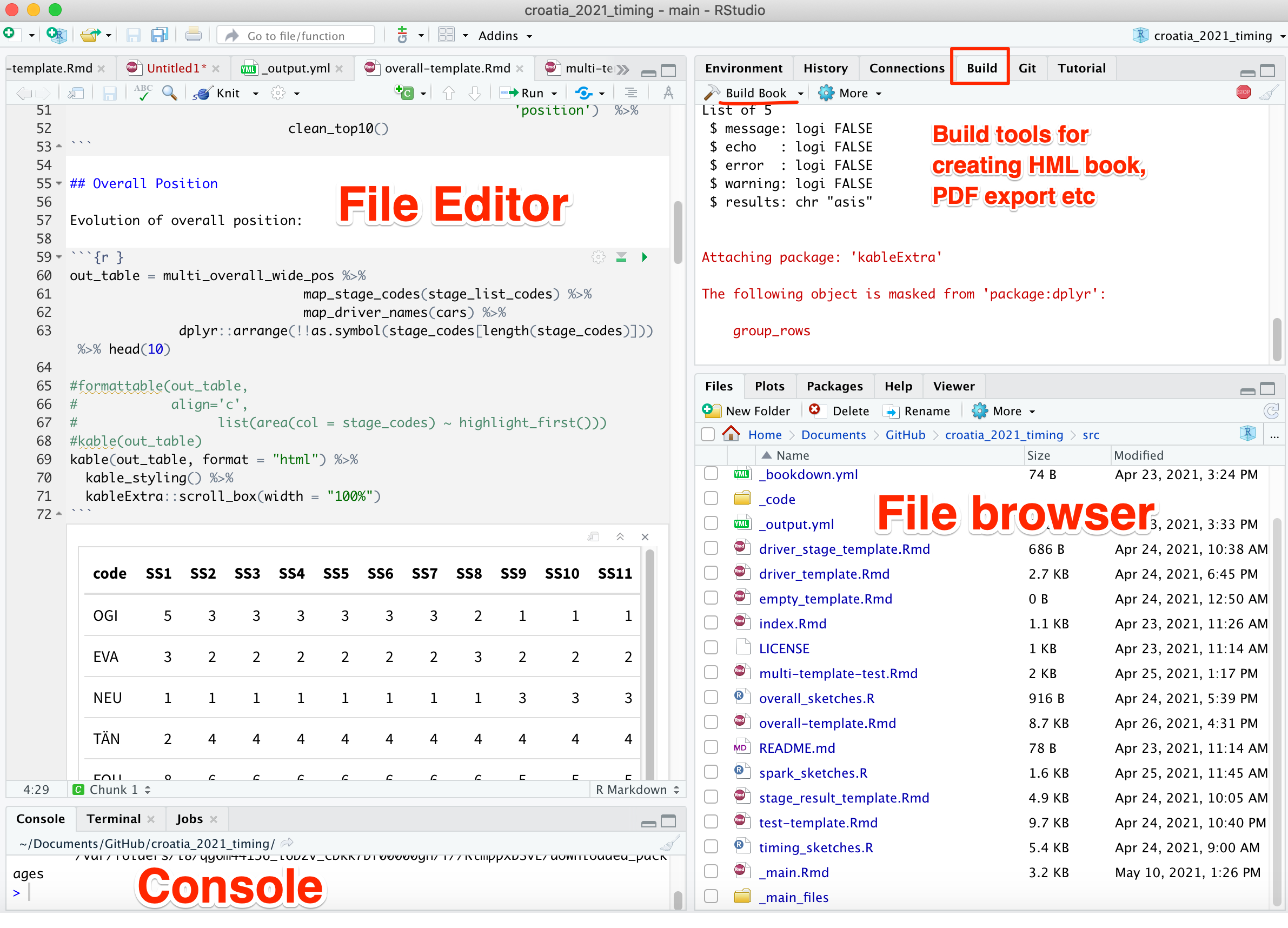The height and width of the screenshot is (928, 1288).
Task: Refresh file listing icon in Files pane
Action: tap(1271, 410)
